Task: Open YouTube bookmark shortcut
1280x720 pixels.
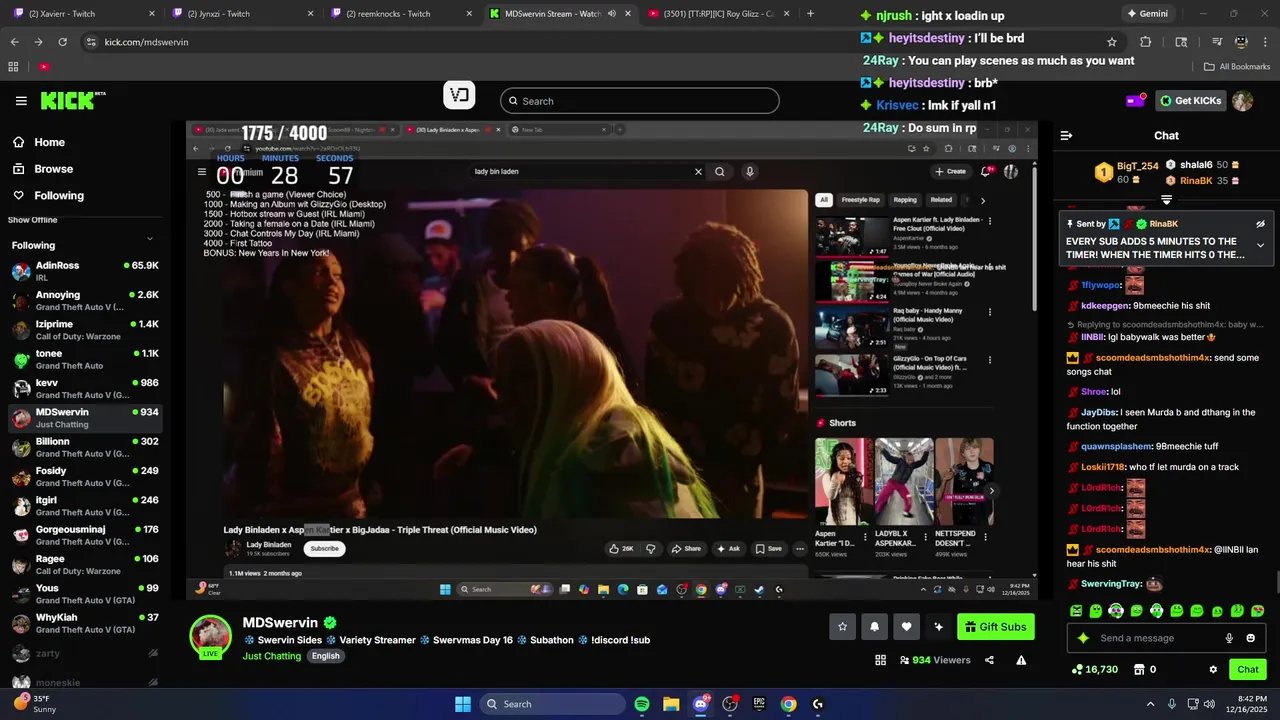Action: click(x=44, y=67)
